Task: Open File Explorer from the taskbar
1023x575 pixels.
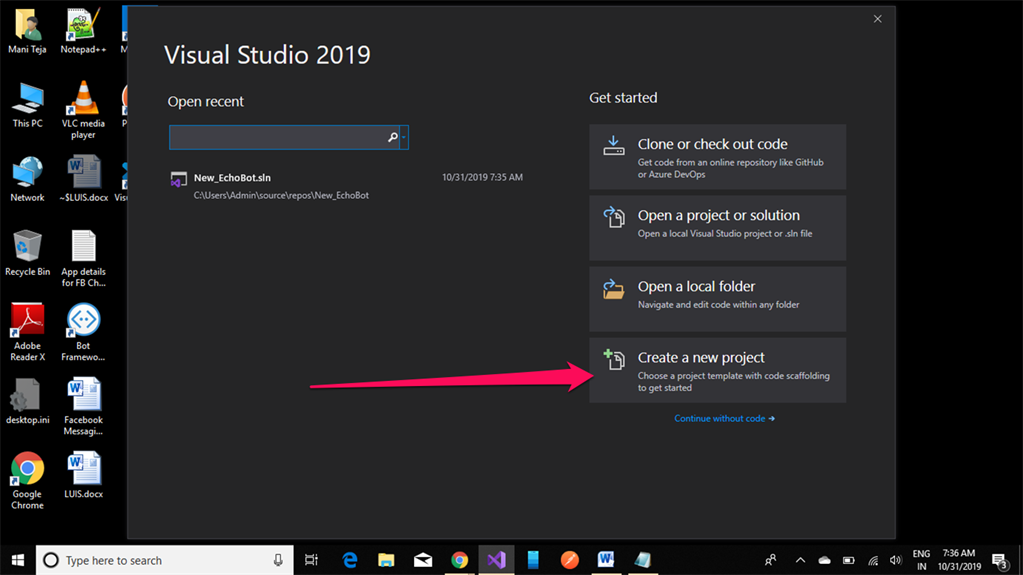Action: (386, 560)
